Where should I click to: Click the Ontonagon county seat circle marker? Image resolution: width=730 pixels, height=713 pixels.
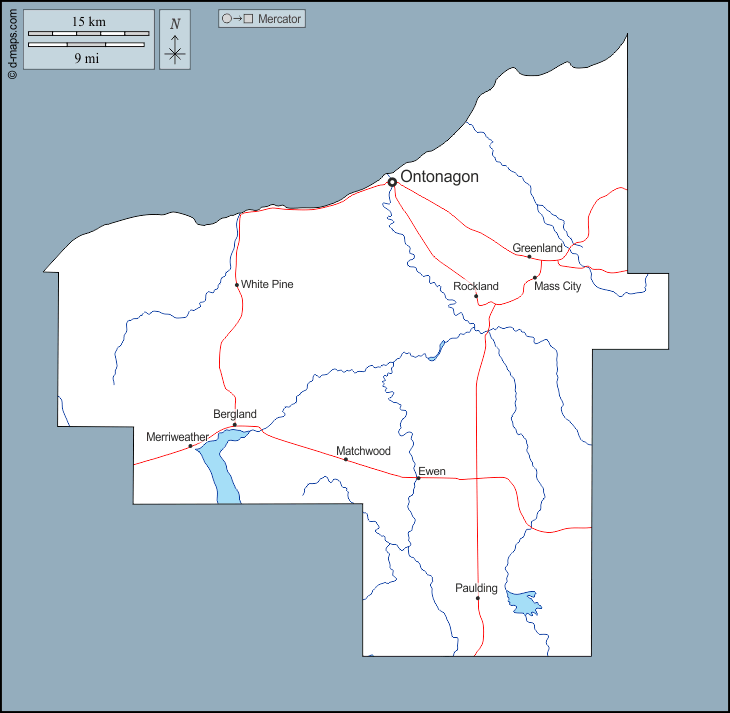[x=393, y=182]
